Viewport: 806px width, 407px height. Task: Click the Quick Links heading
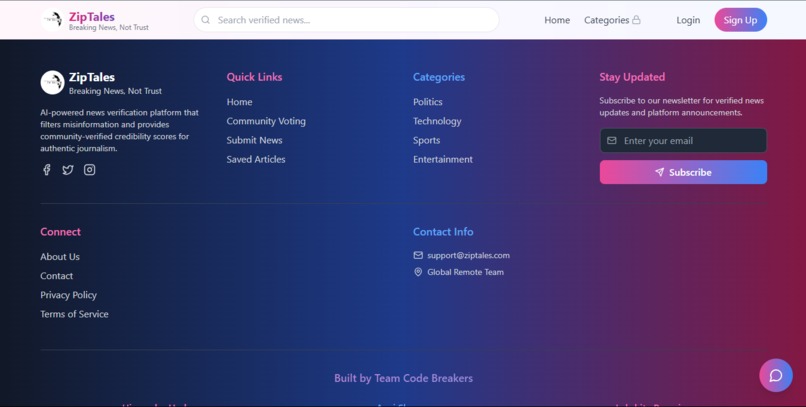[x=254, y=77]
